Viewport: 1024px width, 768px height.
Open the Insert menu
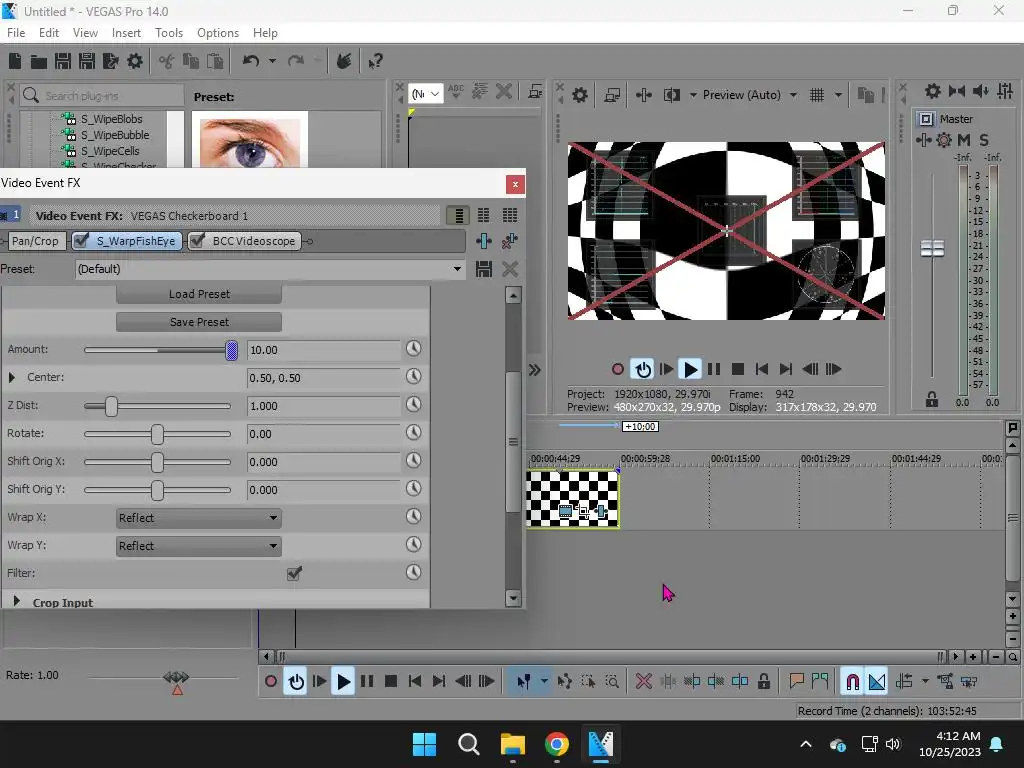[126, 33]
